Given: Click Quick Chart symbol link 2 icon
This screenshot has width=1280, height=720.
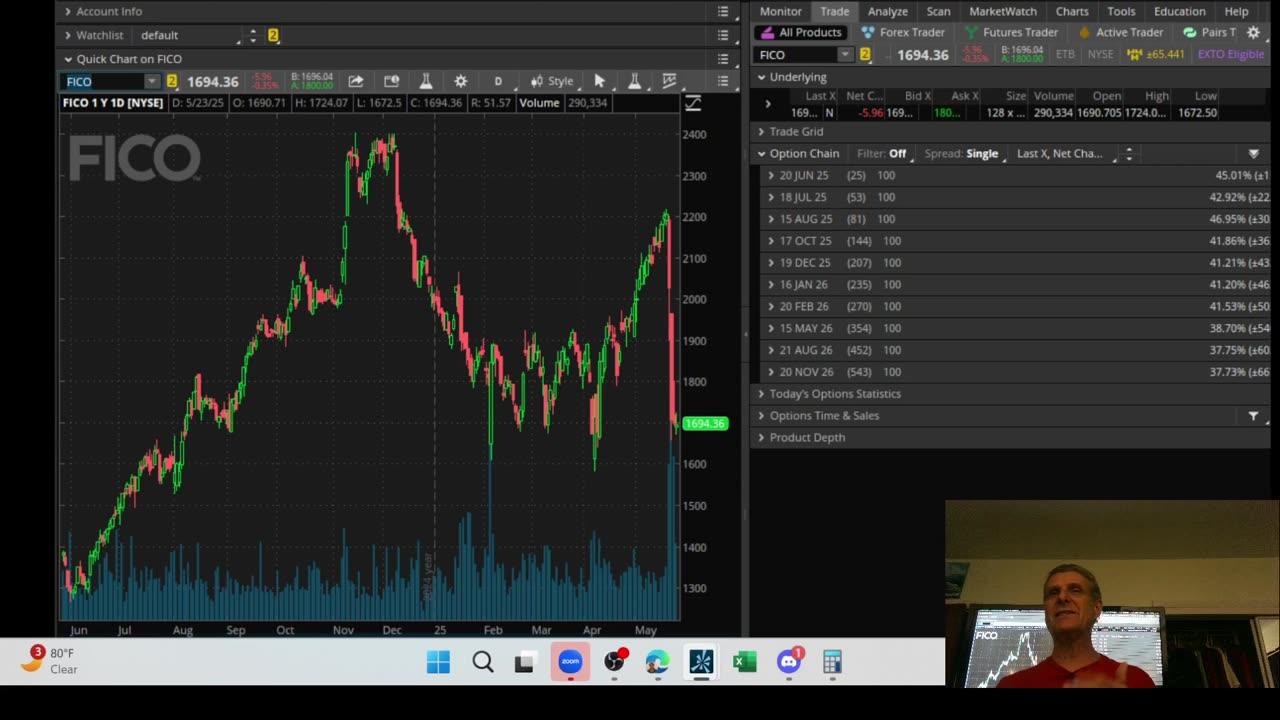Looking at the screenshot, I should tap(172, 81).
